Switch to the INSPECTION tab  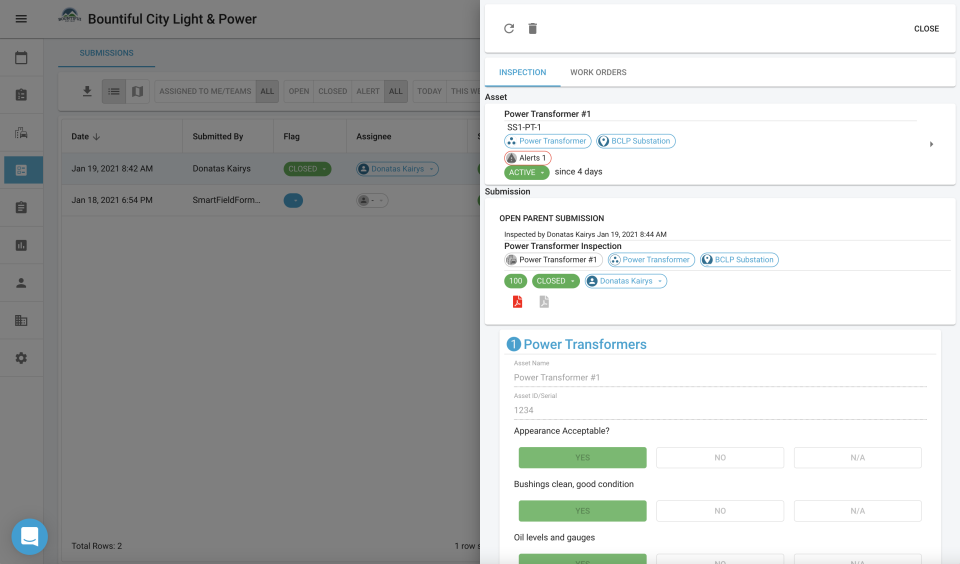(x=522, y=72)
